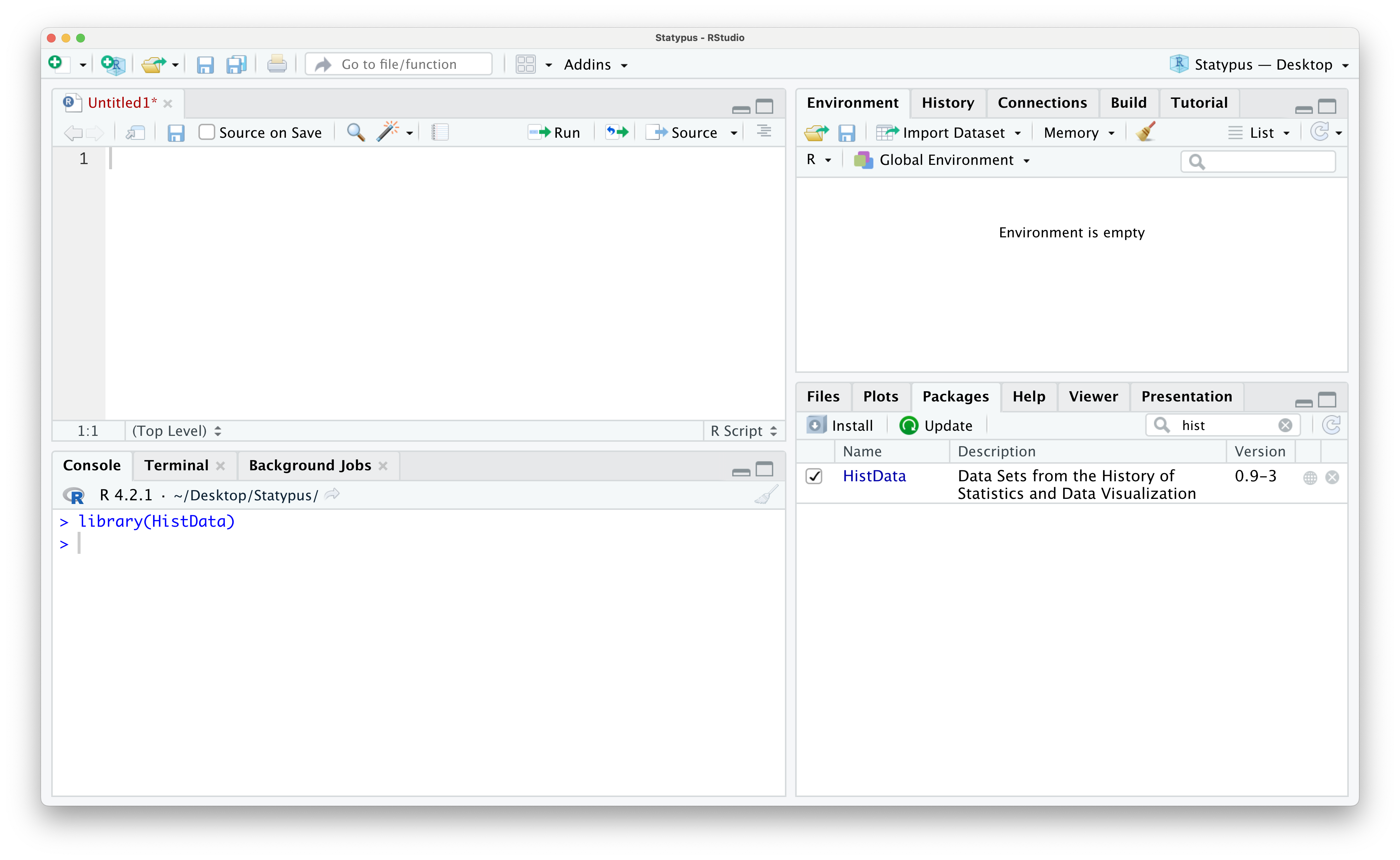
Task: Click the Create new project icon
Action: coord(112,64)
